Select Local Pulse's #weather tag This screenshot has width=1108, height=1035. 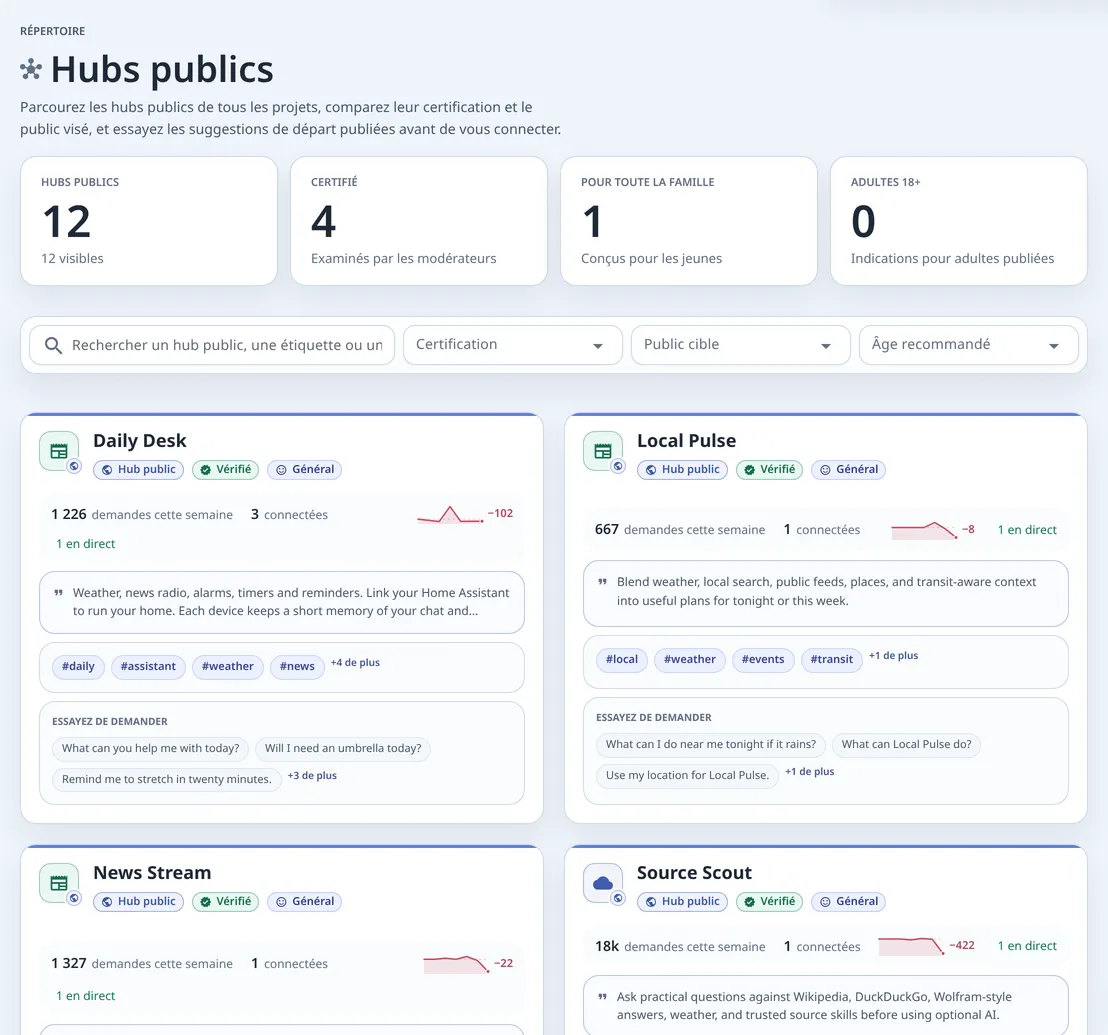pos(690,660)
